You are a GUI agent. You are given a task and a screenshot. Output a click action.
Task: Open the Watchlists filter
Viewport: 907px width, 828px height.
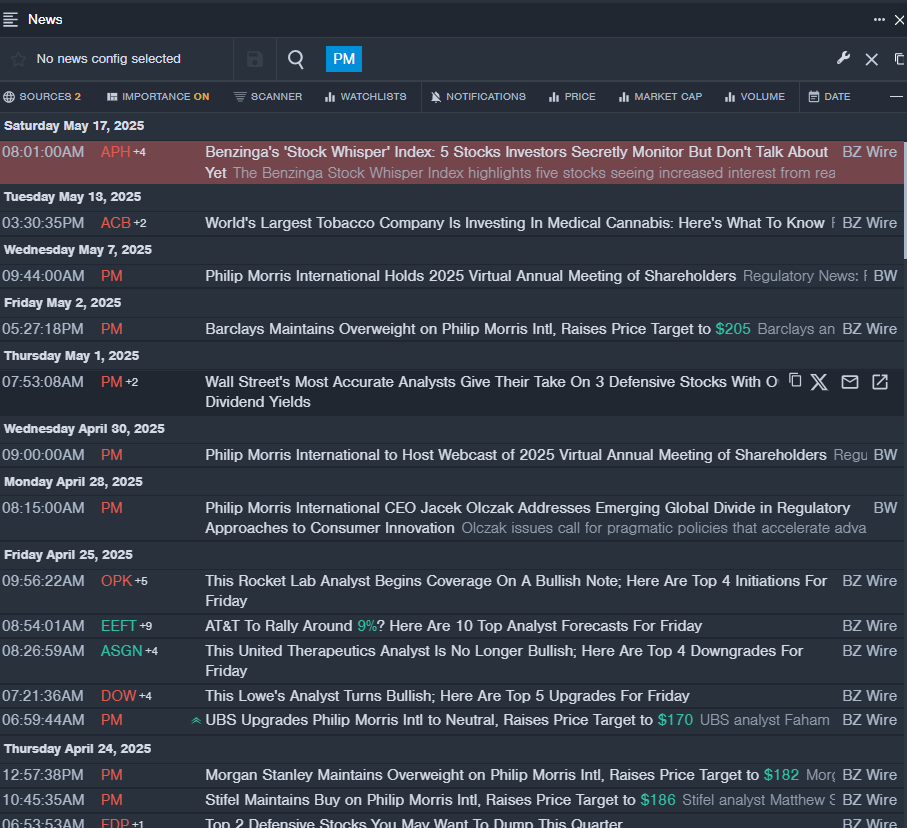(366, 97)
